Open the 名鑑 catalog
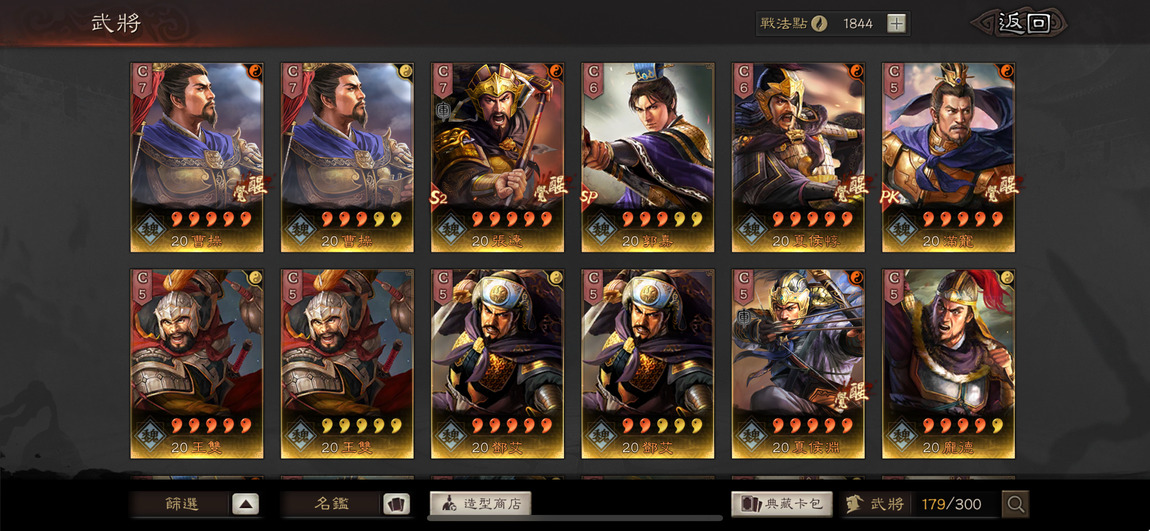This screenshot has height=531, width=1150. point(332,504)
